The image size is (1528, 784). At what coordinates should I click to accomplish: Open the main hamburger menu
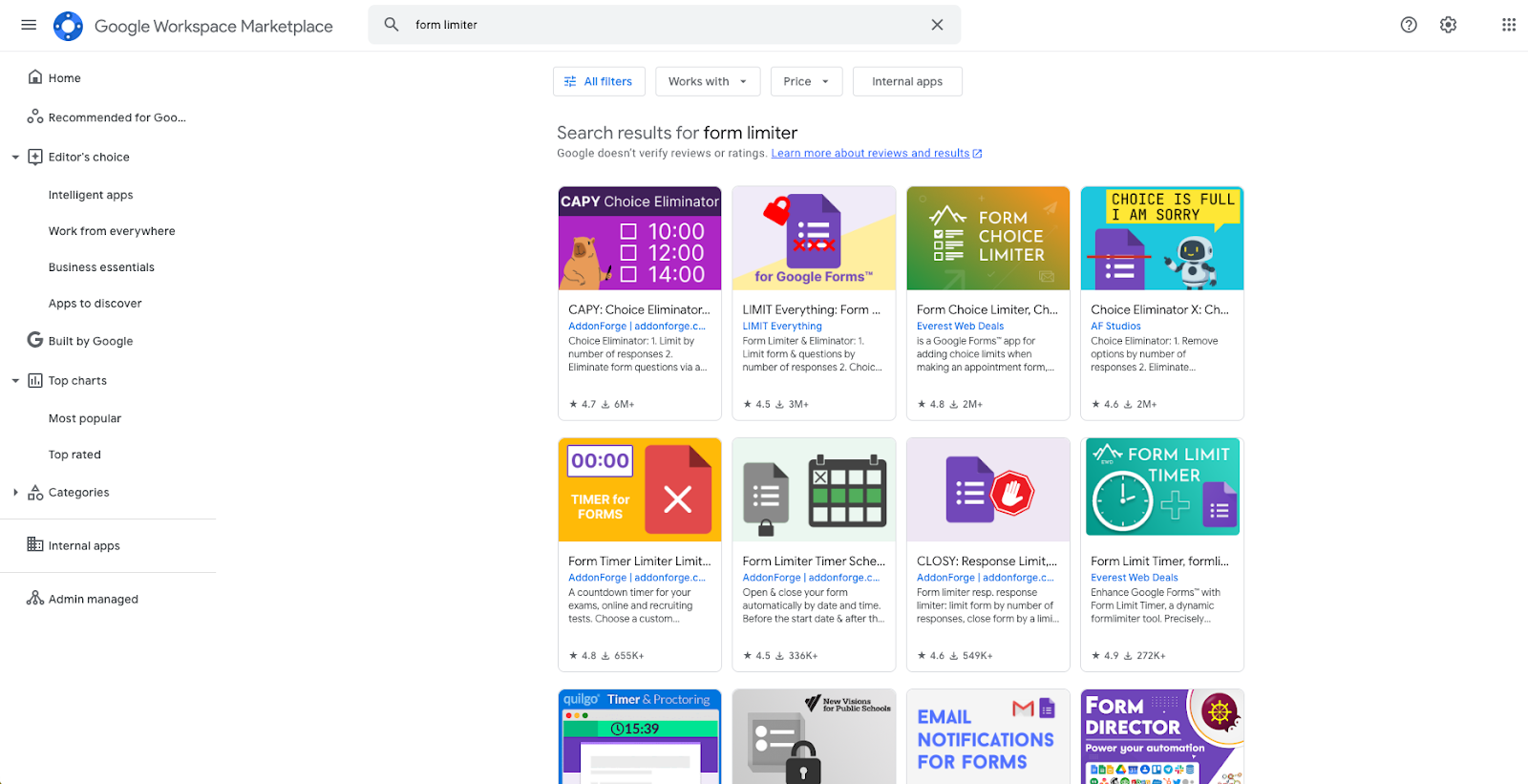29,25
